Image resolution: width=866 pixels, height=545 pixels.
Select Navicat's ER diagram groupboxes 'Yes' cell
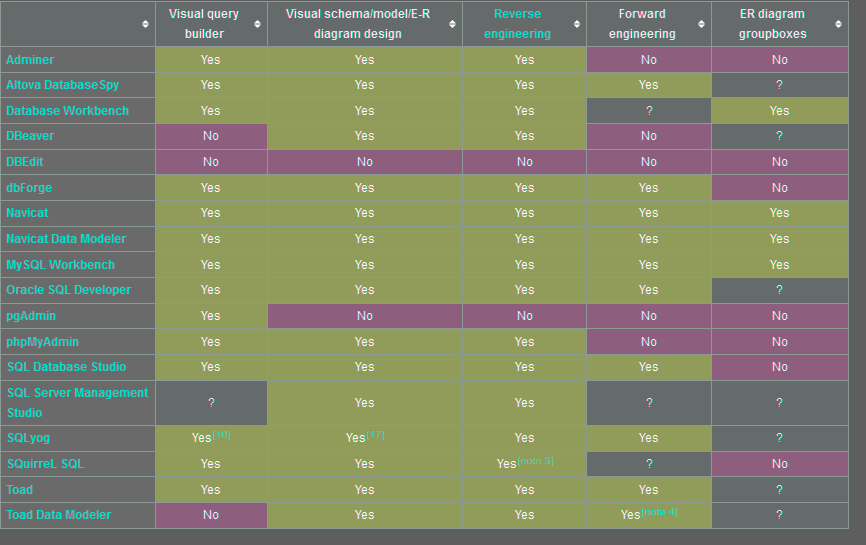pos(780,213)
